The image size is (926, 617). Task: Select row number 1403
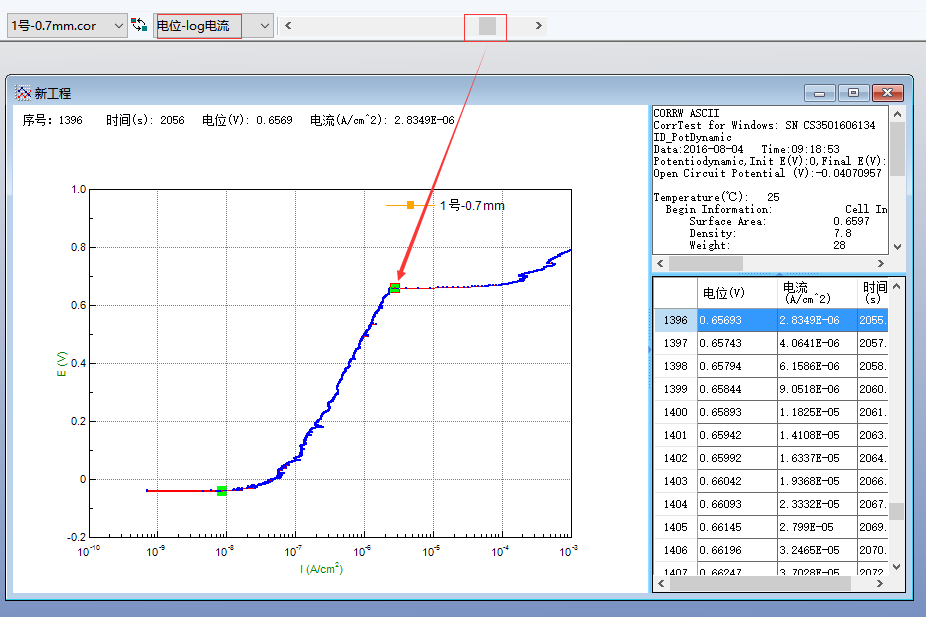(x=676, y=481)
